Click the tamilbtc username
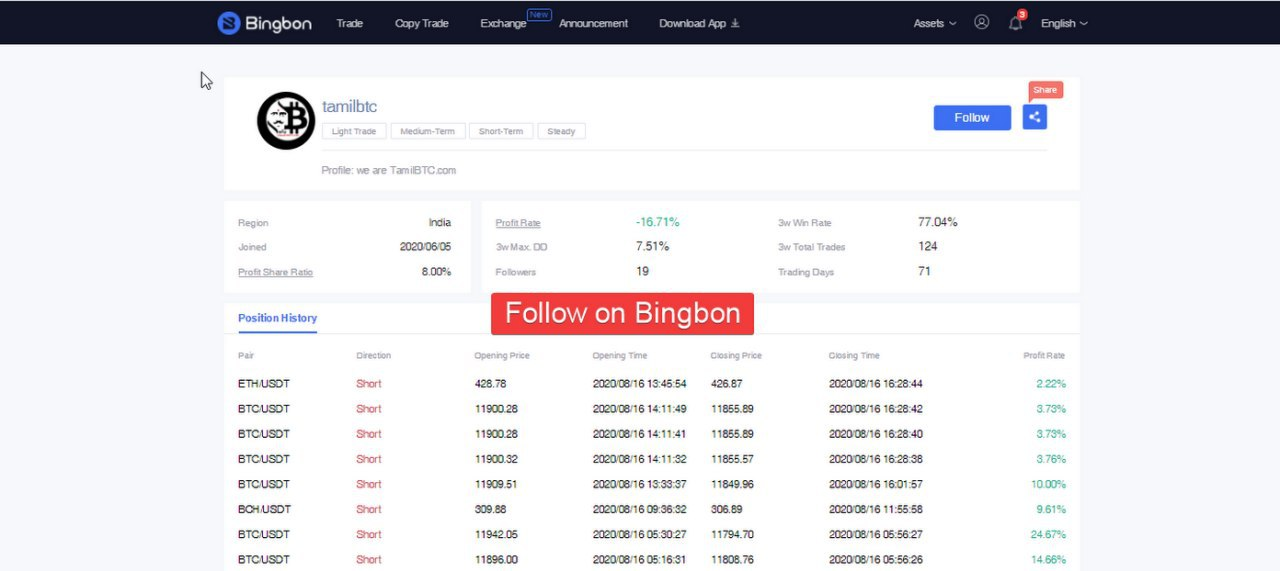1280x571 pixels. point(349,107)
